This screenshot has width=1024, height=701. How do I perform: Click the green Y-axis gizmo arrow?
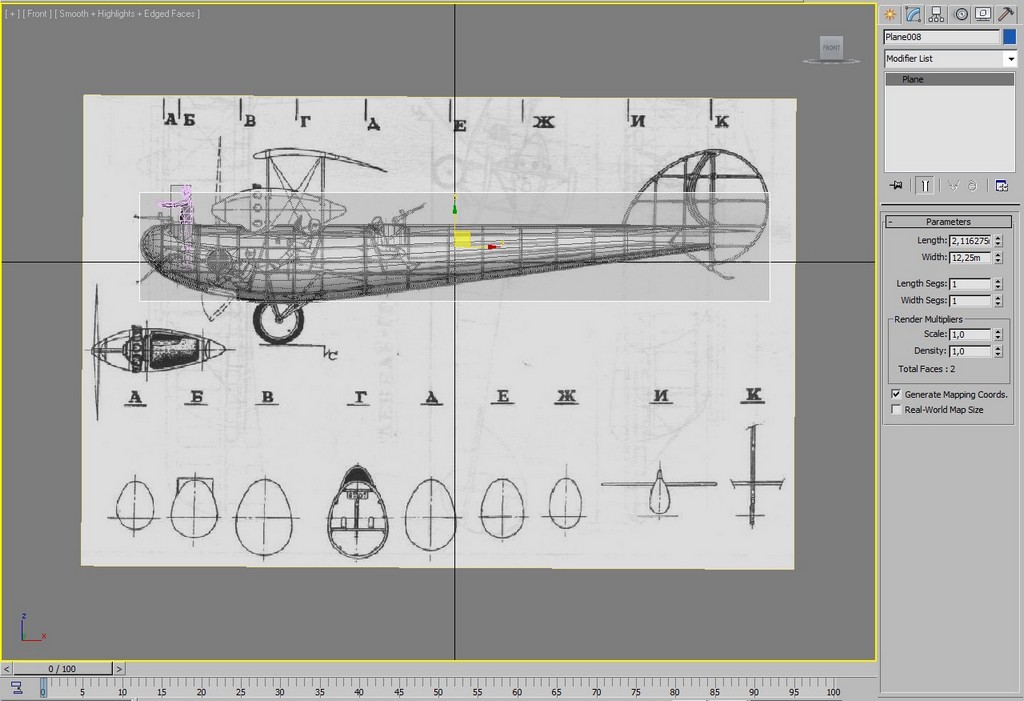point(455,206)
